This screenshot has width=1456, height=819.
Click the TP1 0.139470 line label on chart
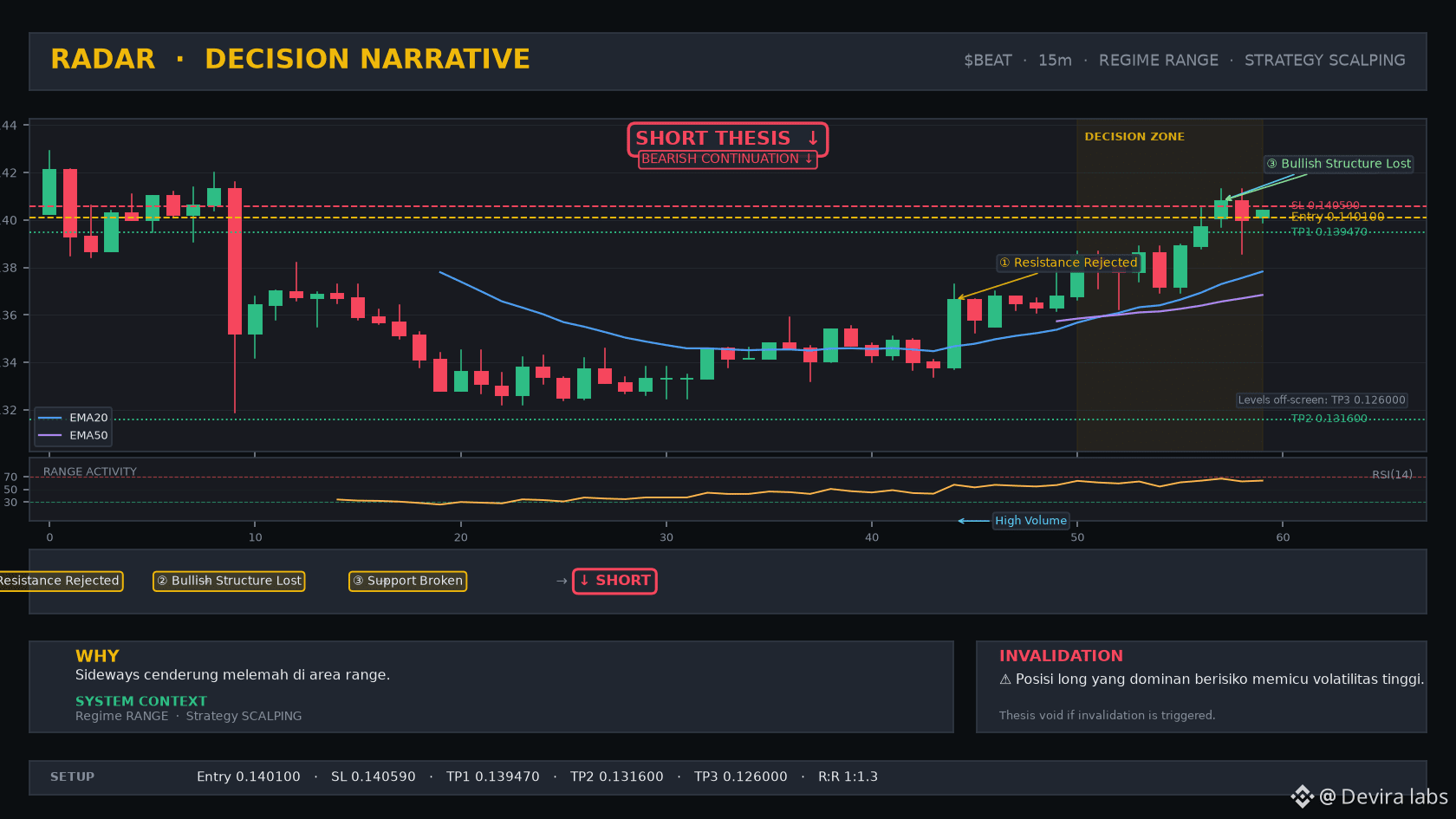(1329, 232)
